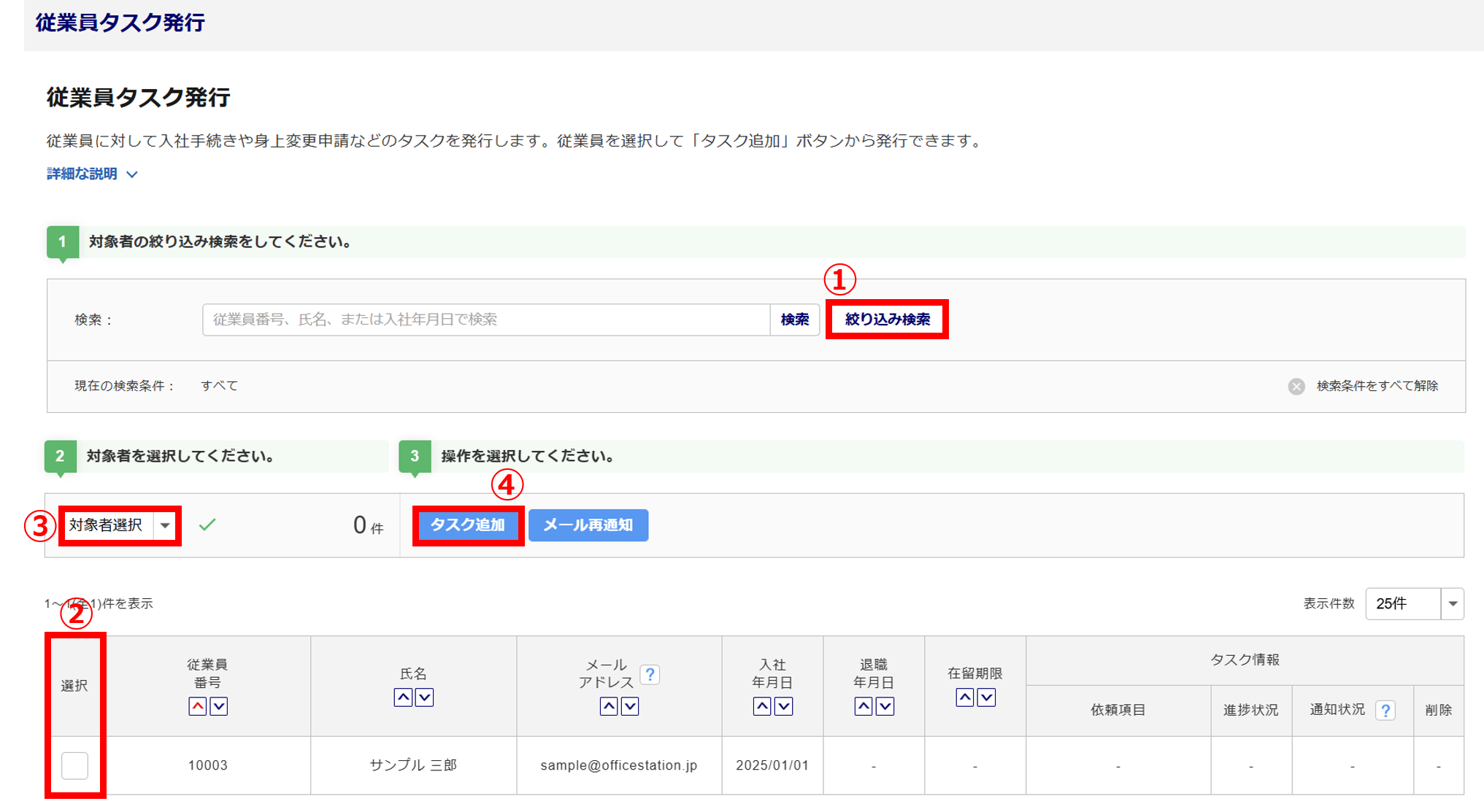Sort employee number ascending arrow
Image resolution: width=1484 pixels, height=812 pixels.
197,706
